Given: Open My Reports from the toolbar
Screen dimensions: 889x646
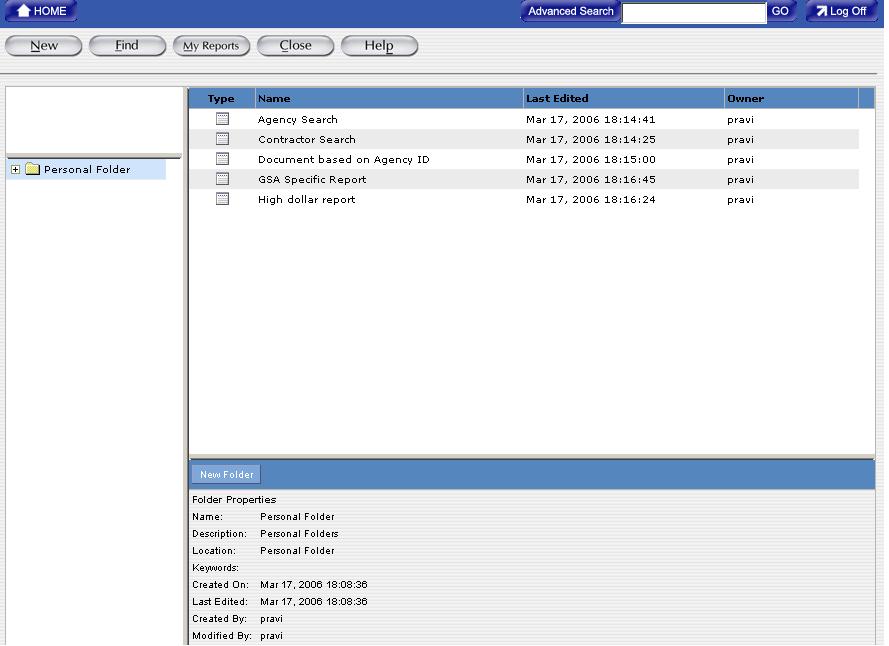Looking at the screenshot, I should [x=211, y=45].
